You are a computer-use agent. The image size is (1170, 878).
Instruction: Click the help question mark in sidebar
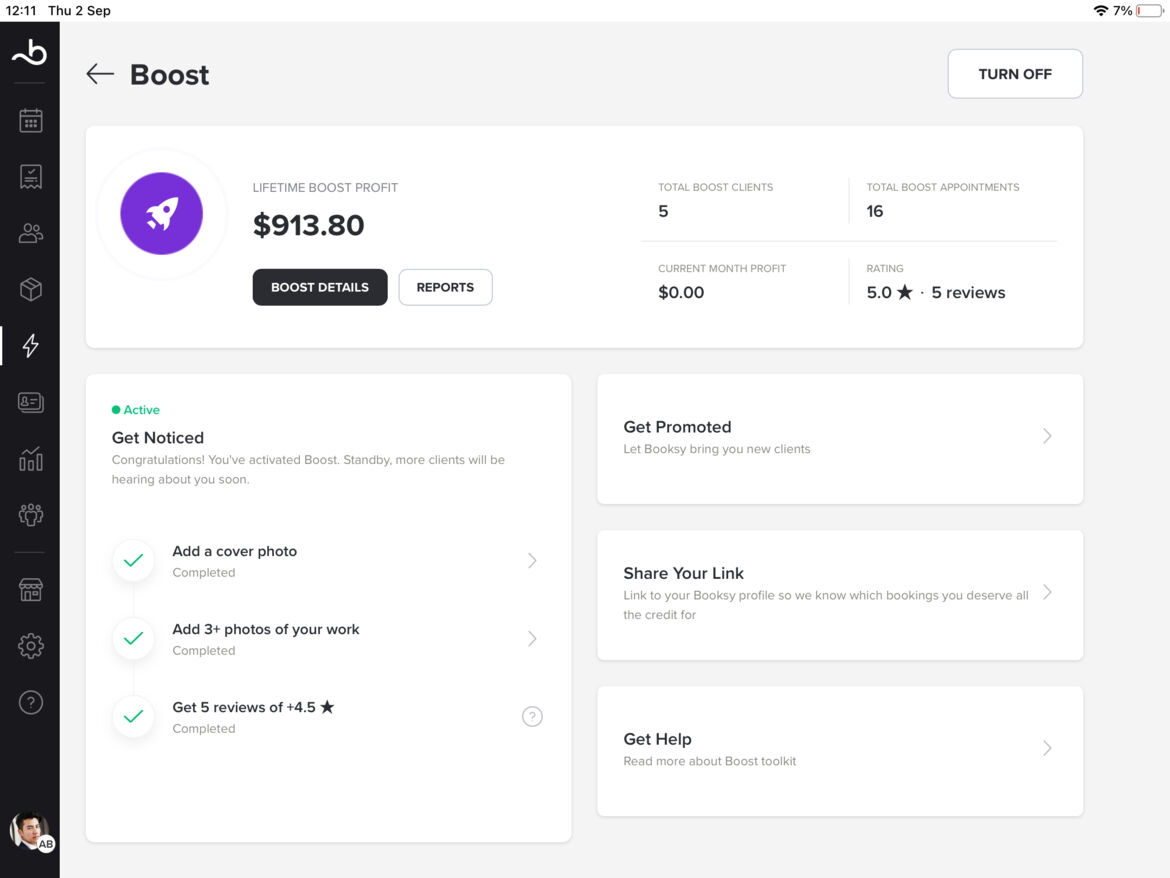31,702
